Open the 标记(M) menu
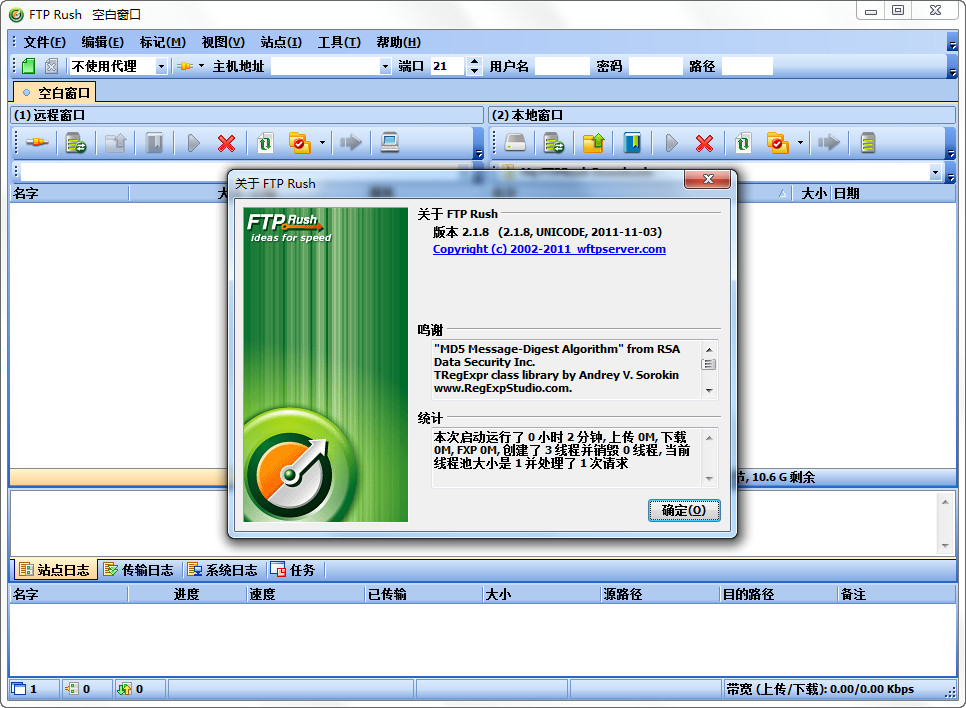The height and width of the screenshot is (708, 966). [x=163, y=42]
